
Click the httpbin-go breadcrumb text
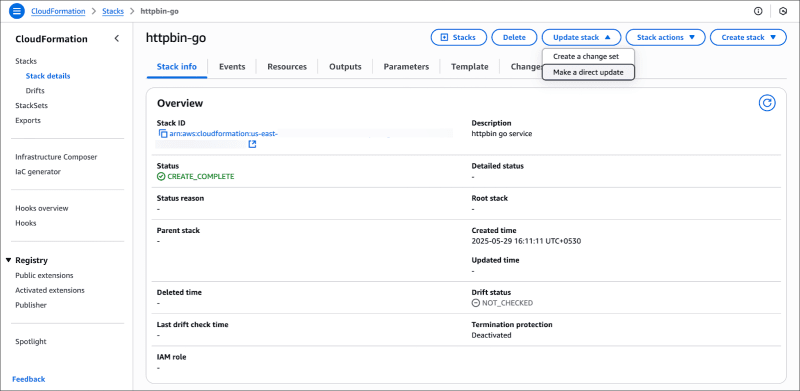click(159, 11)
